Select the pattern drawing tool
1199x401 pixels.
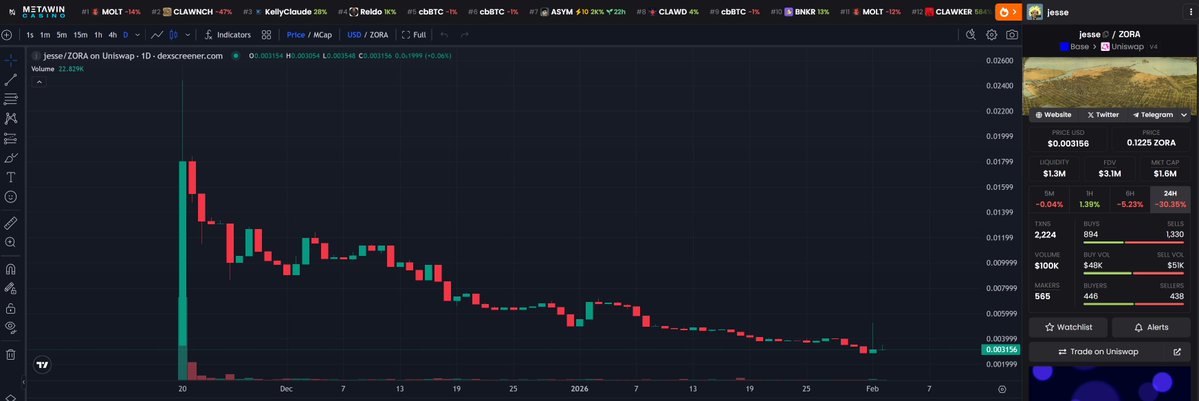click(11, 119)
